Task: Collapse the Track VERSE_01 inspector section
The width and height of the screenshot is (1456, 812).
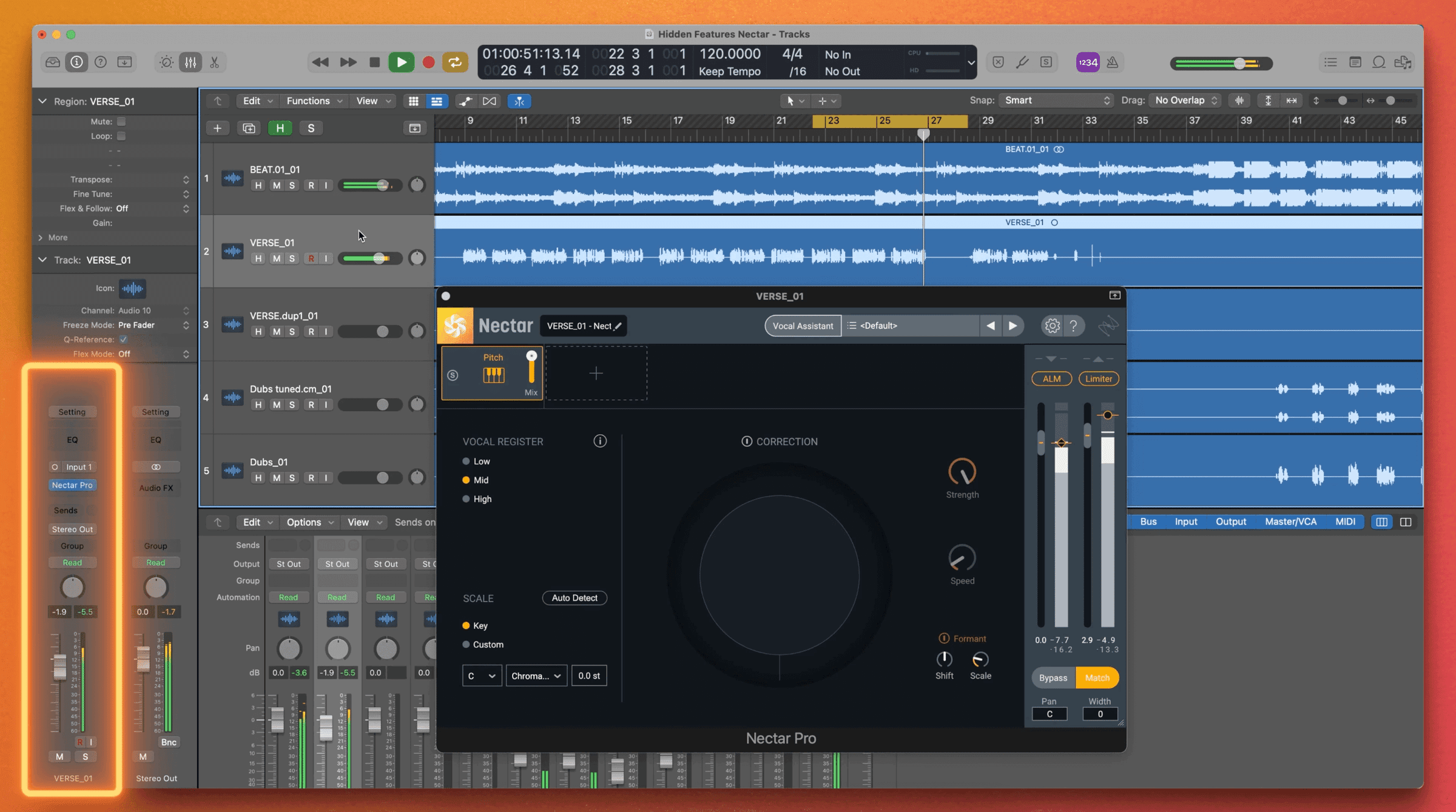Action: pos(42,260)
